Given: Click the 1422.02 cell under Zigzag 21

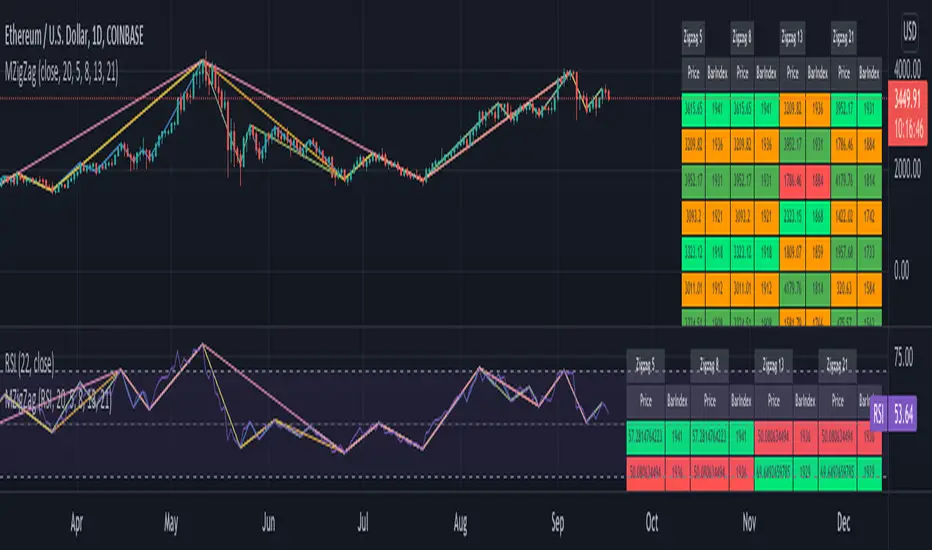Looking at the screenshot, I should click(844, 217).
